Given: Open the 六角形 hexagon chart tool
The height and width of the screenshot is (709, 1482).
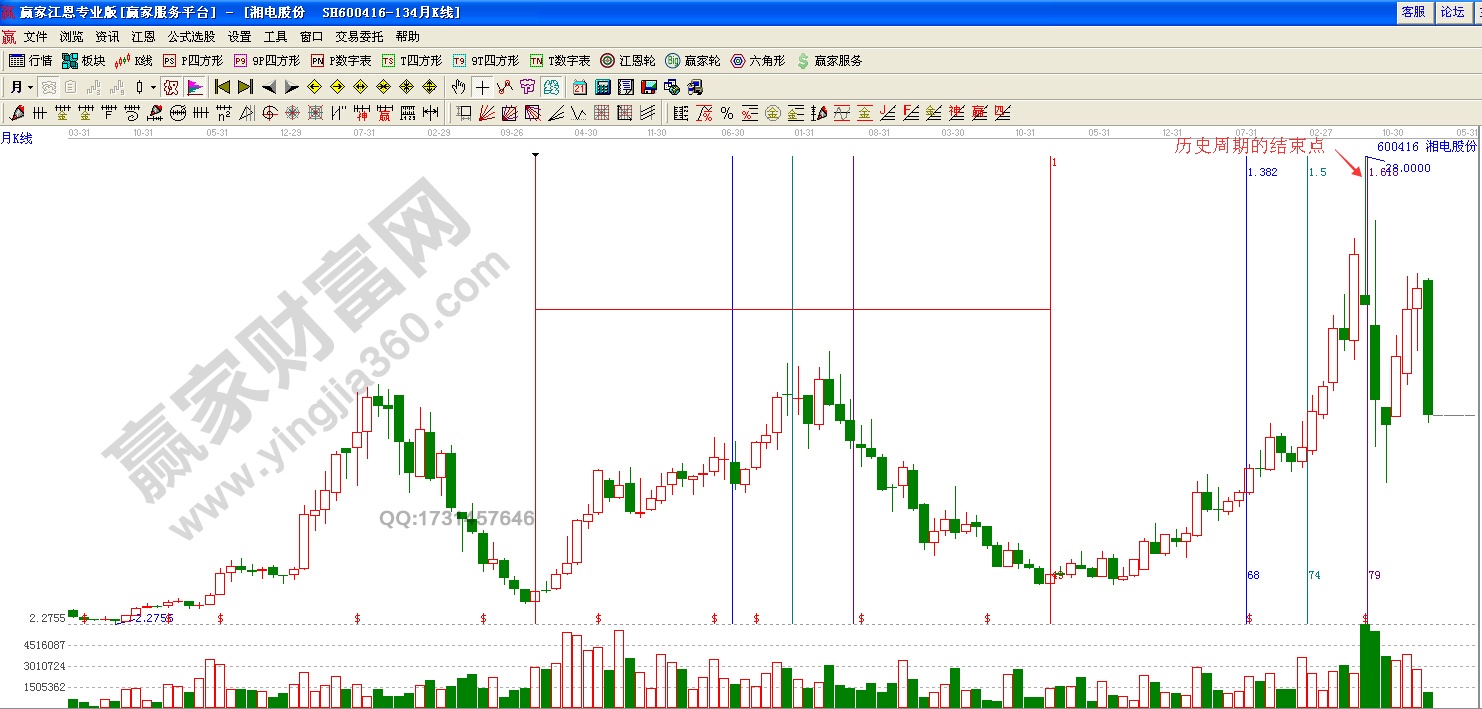Looking at the screenshot, I should pos(757,61).
